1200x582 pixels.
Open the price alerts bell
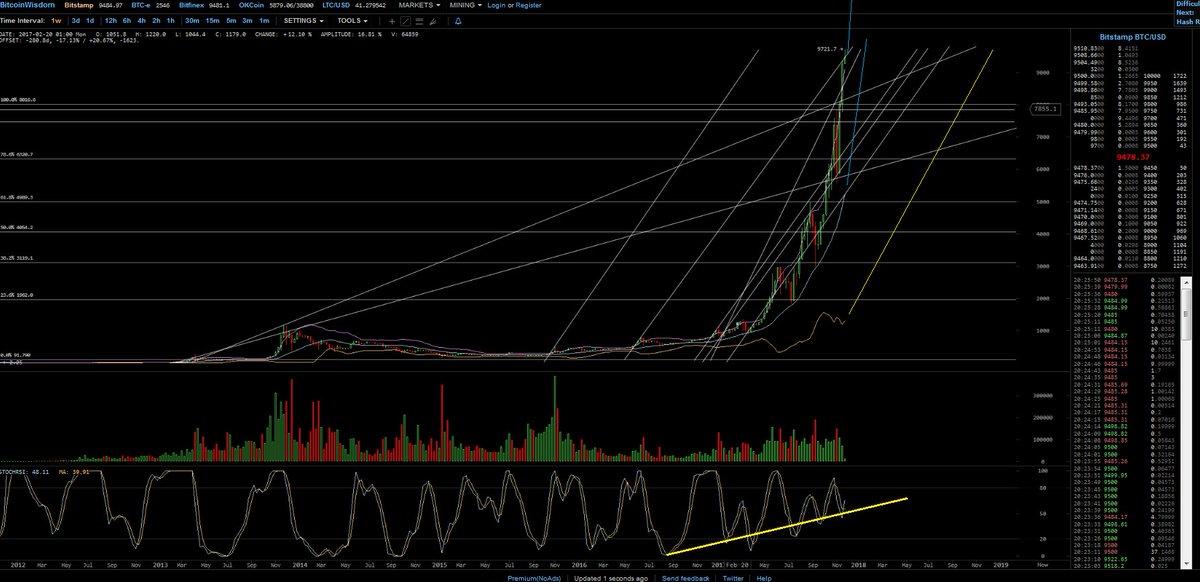pyautogui.click(x=457, y=21)
